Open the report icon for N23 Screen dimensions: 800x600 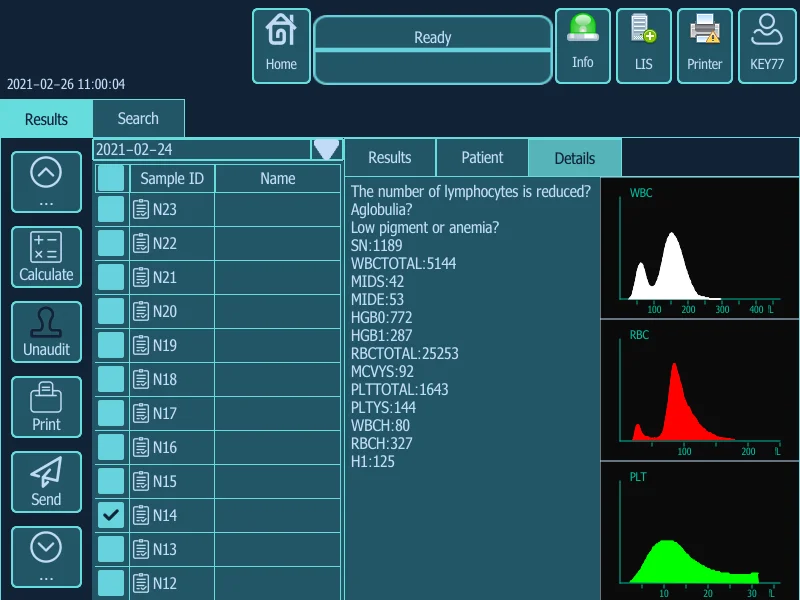(x=141, y=209)
